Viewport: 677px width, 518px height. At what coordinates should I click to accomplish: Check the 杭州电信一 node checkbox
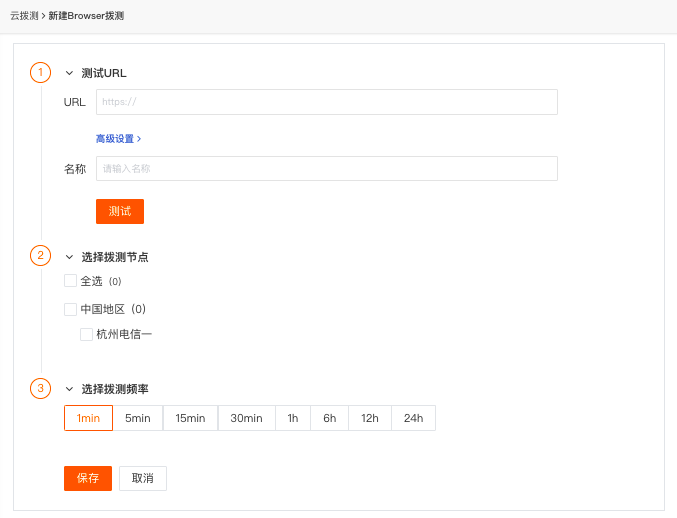[86, 335]
